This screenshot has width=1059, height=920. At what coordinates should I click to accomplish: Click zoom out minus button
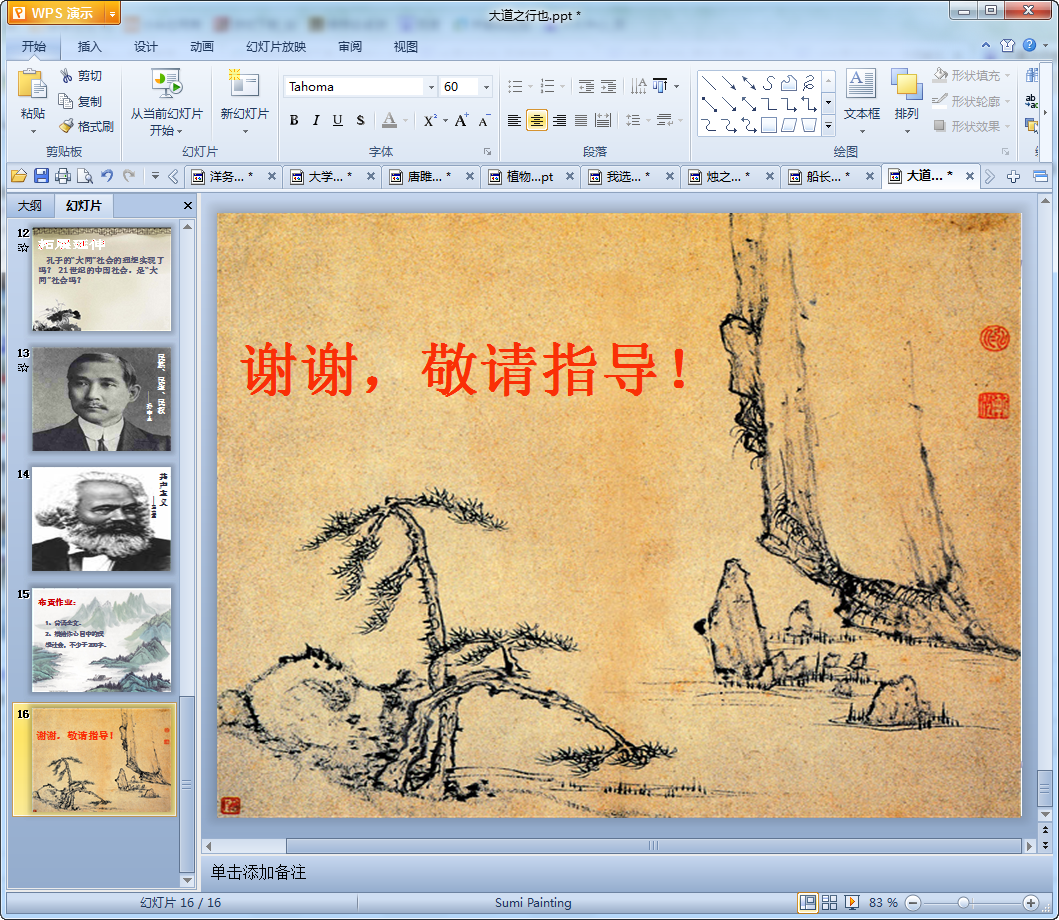pos(913,902)
